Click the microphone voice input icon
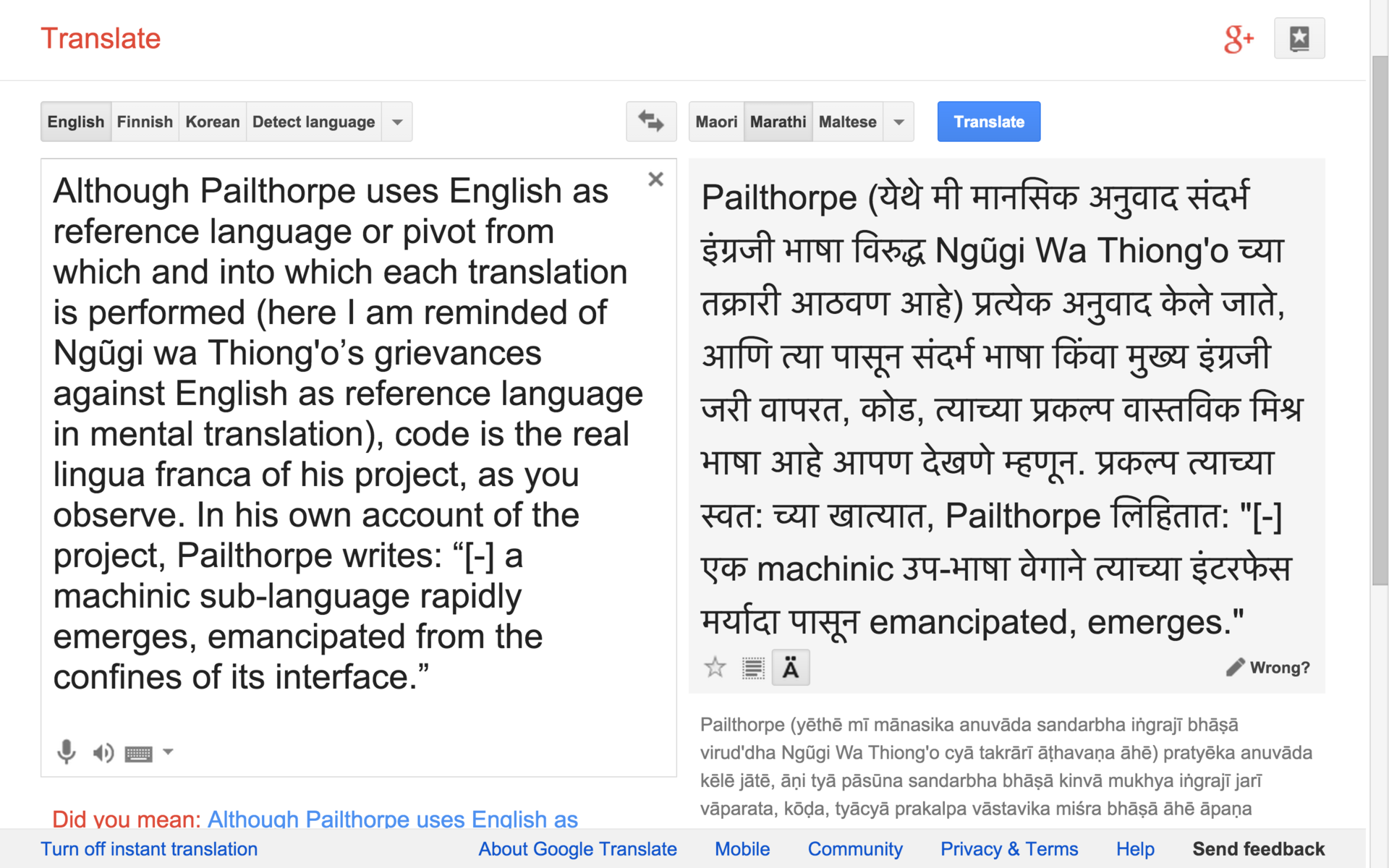The image size is (1389, 868). (x=66, y=752)
